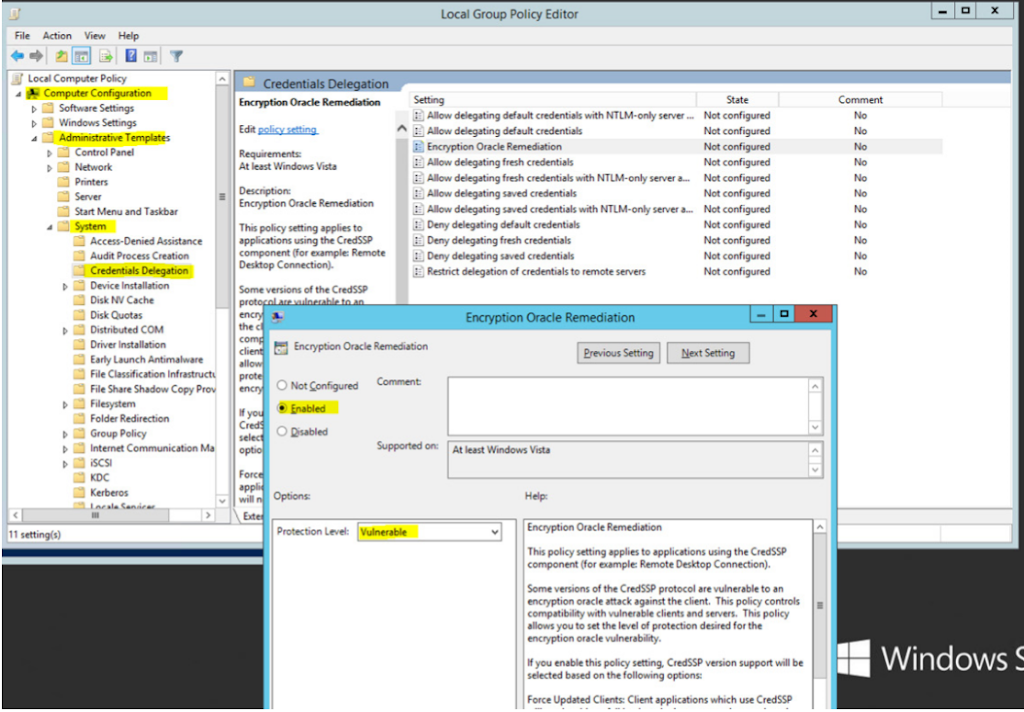Open the Help menu
Viewport: 1024px width, 712px height.
(x=129, y=36)
